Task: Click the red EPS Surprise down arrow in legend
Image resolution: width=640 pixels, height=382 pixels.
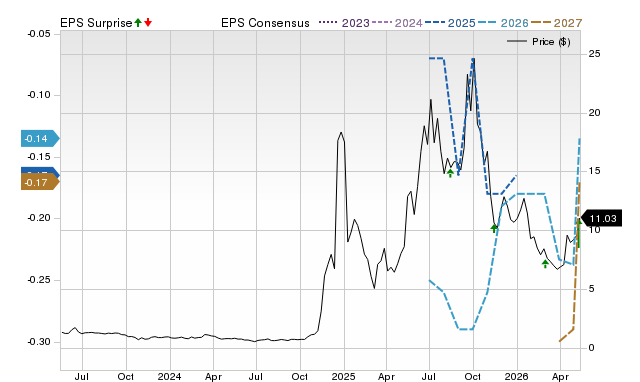Action: click(148, 23)
